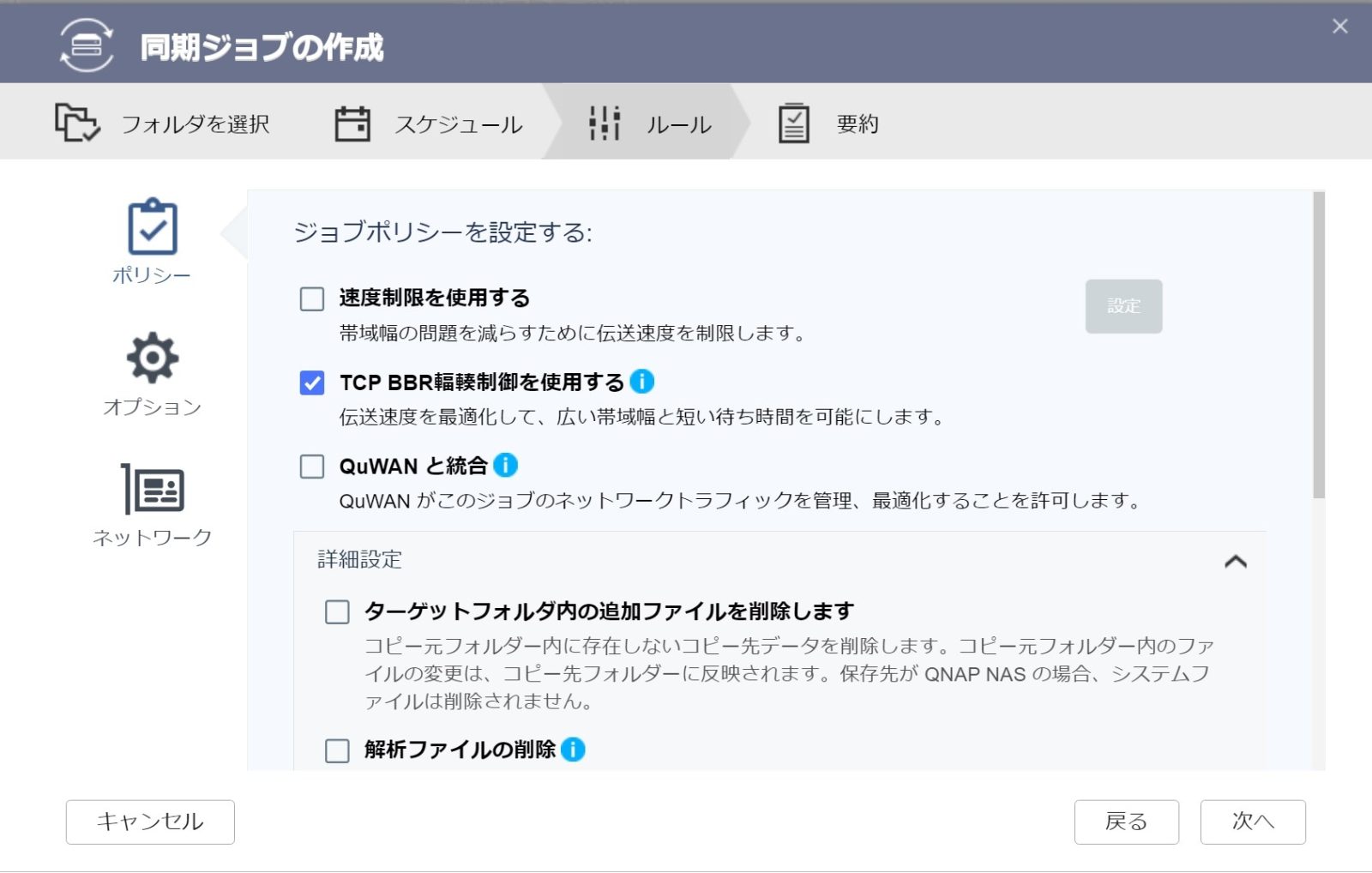Collapse the 詳細設定 section
This screenshot has height=873, width=1372.
pyautogui.click(x=1235, y=561)
